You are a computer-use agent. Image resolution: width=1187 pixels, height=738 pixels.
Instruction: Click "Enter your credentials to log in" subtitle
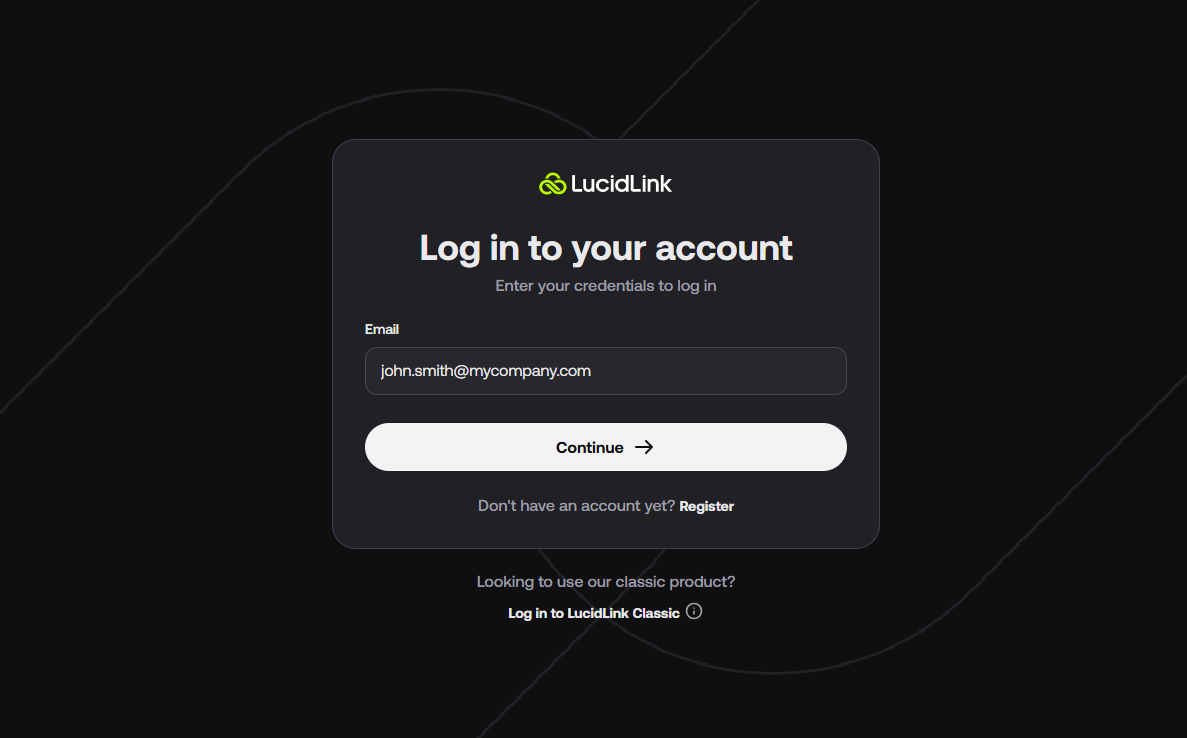[x=606, y=286]
